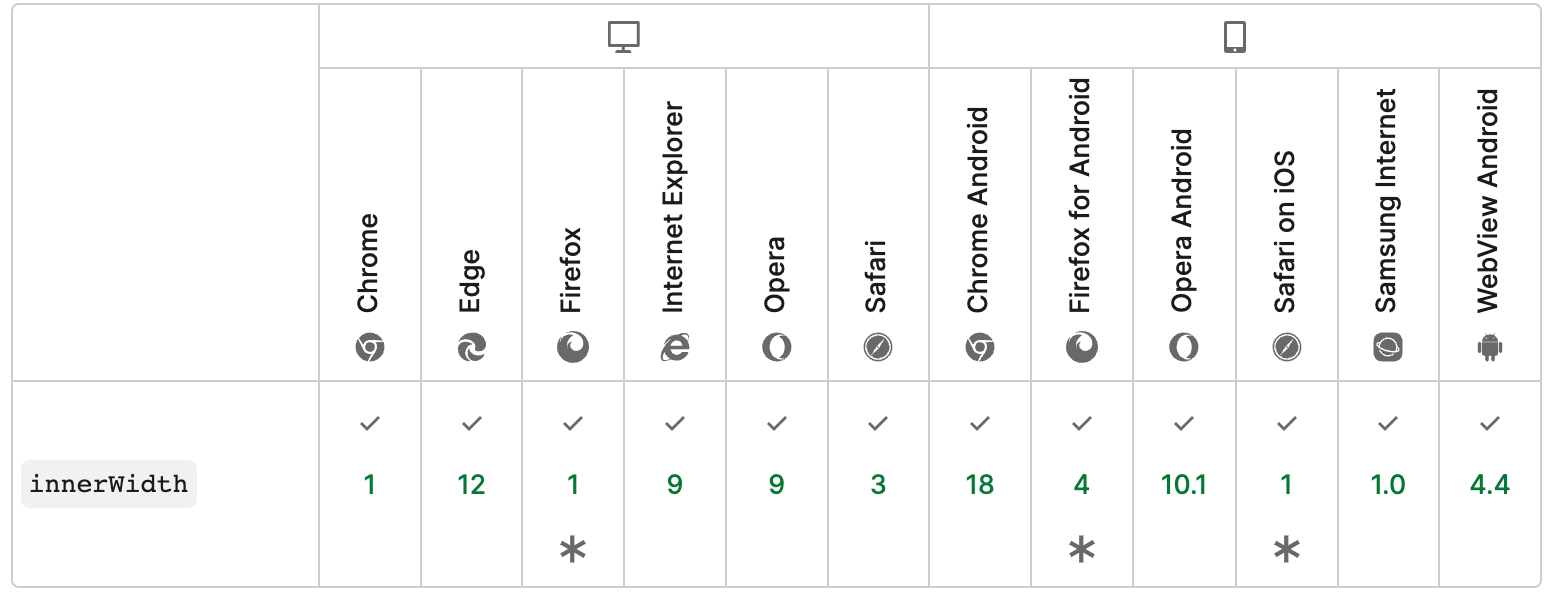Click the innerWidth feature label
The image size is (1546, 592).
[109, 484]
